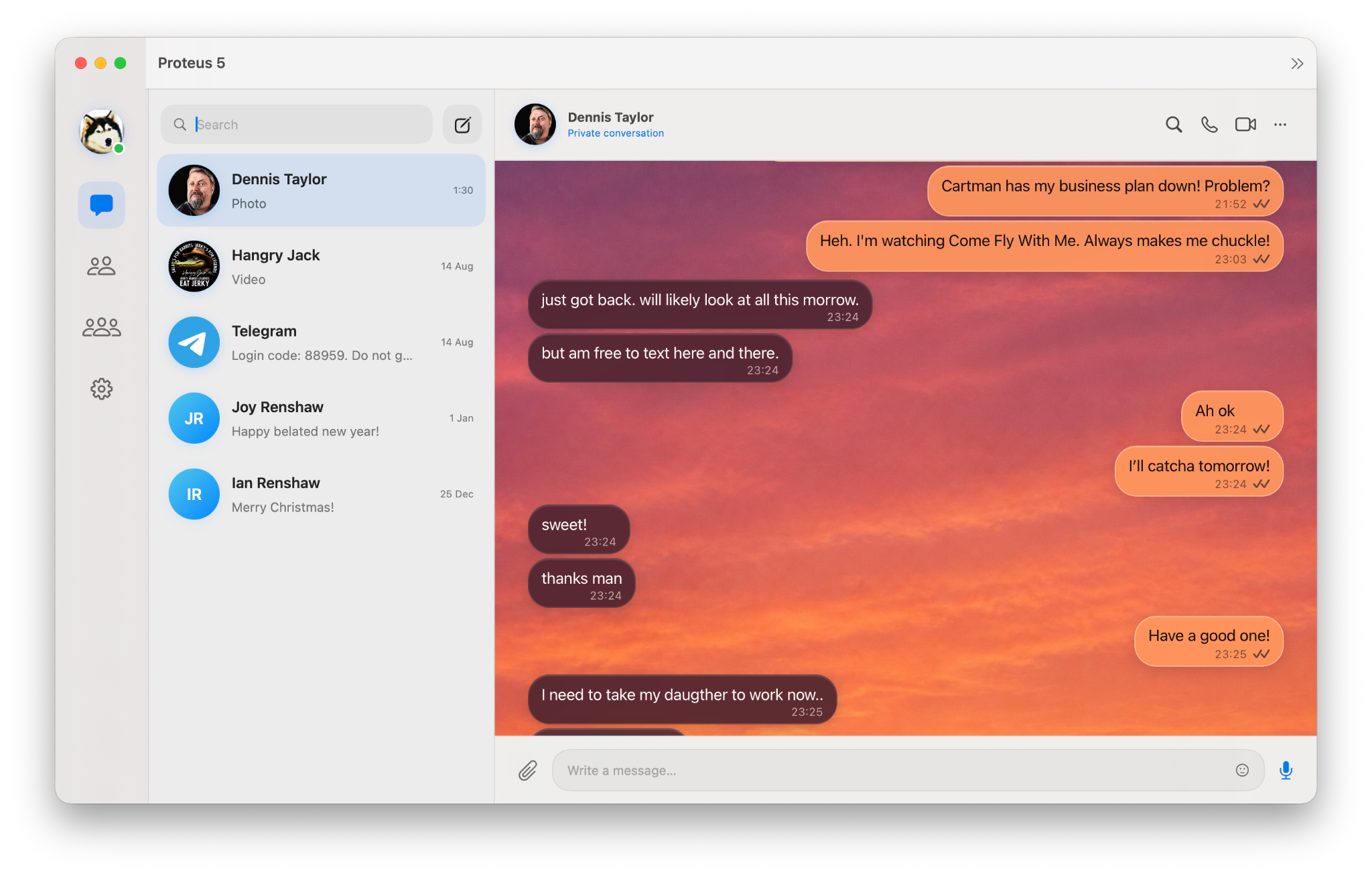This screenshot has width=1372, height=876.
Task: Select the 'Cartman has my business plan' message
Action: coord(1105,192)
